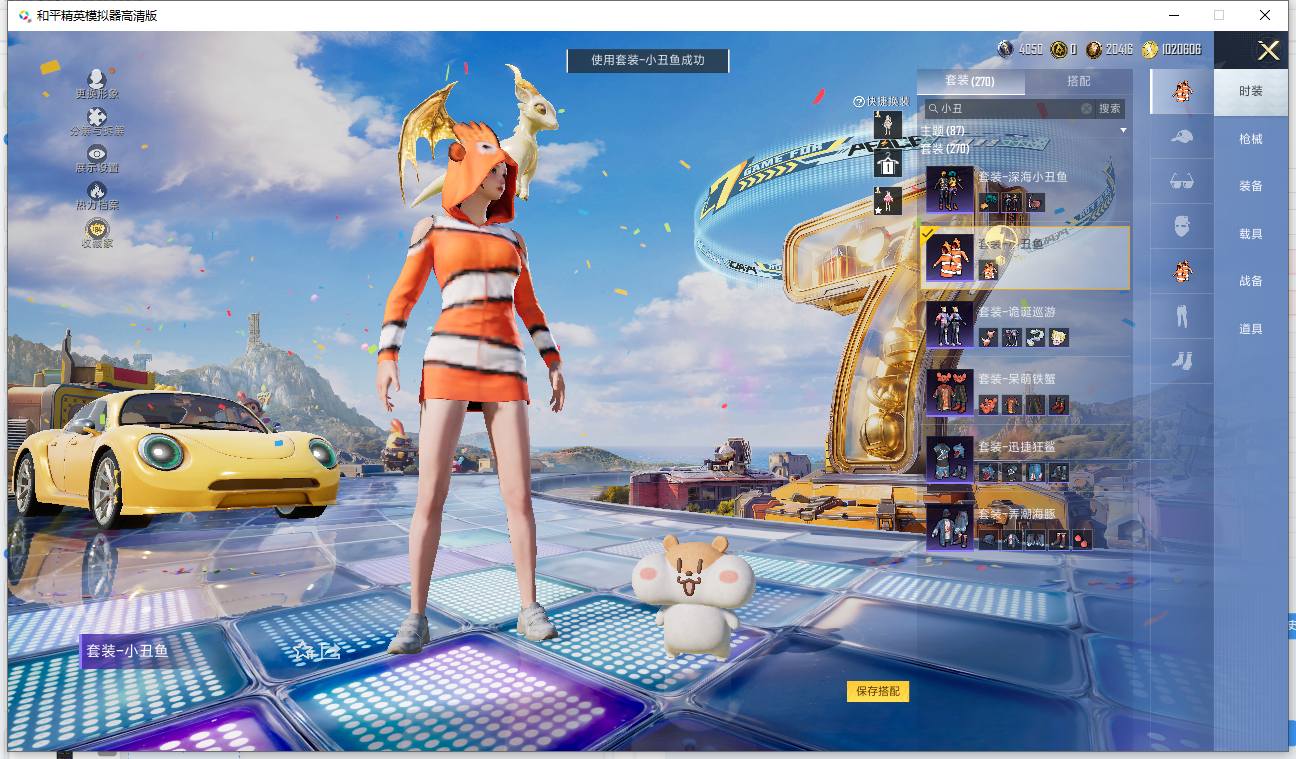This screenshot has width=1296, height=759.
Task: Select the equipped 套装-小丑鱼 outfit thumbnail
Action: [949, 257]
